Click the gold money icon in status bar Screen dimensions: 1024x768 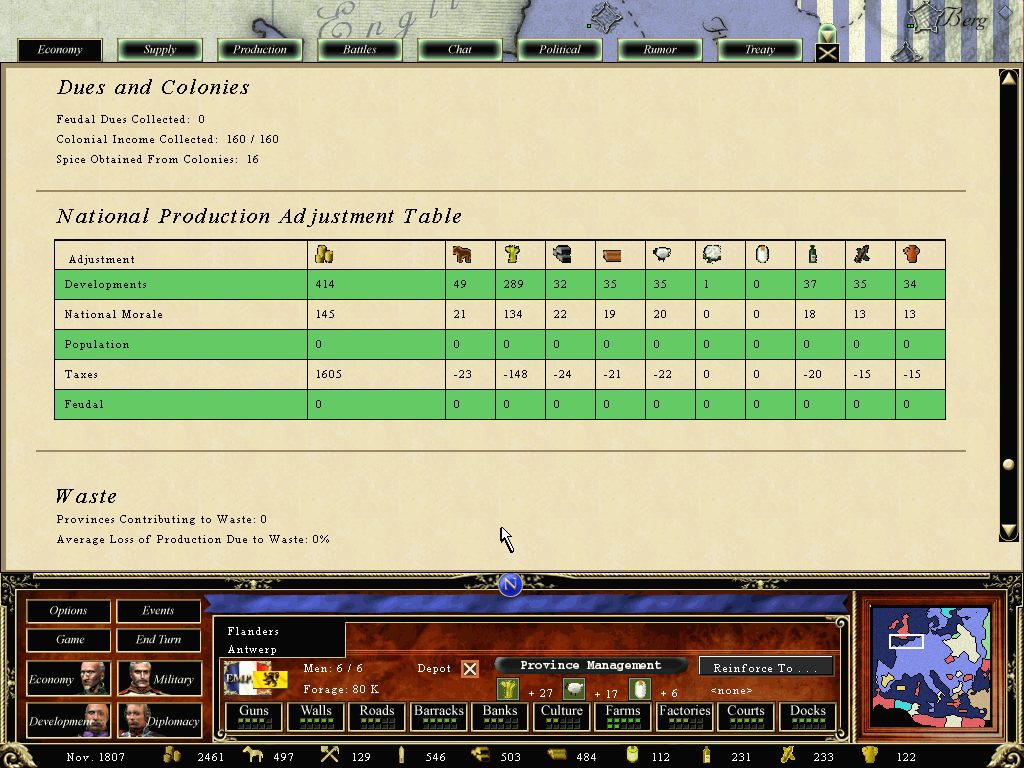171,756
